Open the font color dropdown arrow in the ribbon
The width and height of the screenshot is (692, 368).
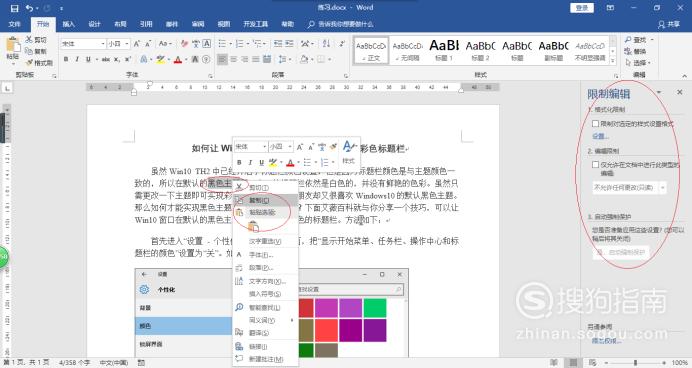pos(185,59)
